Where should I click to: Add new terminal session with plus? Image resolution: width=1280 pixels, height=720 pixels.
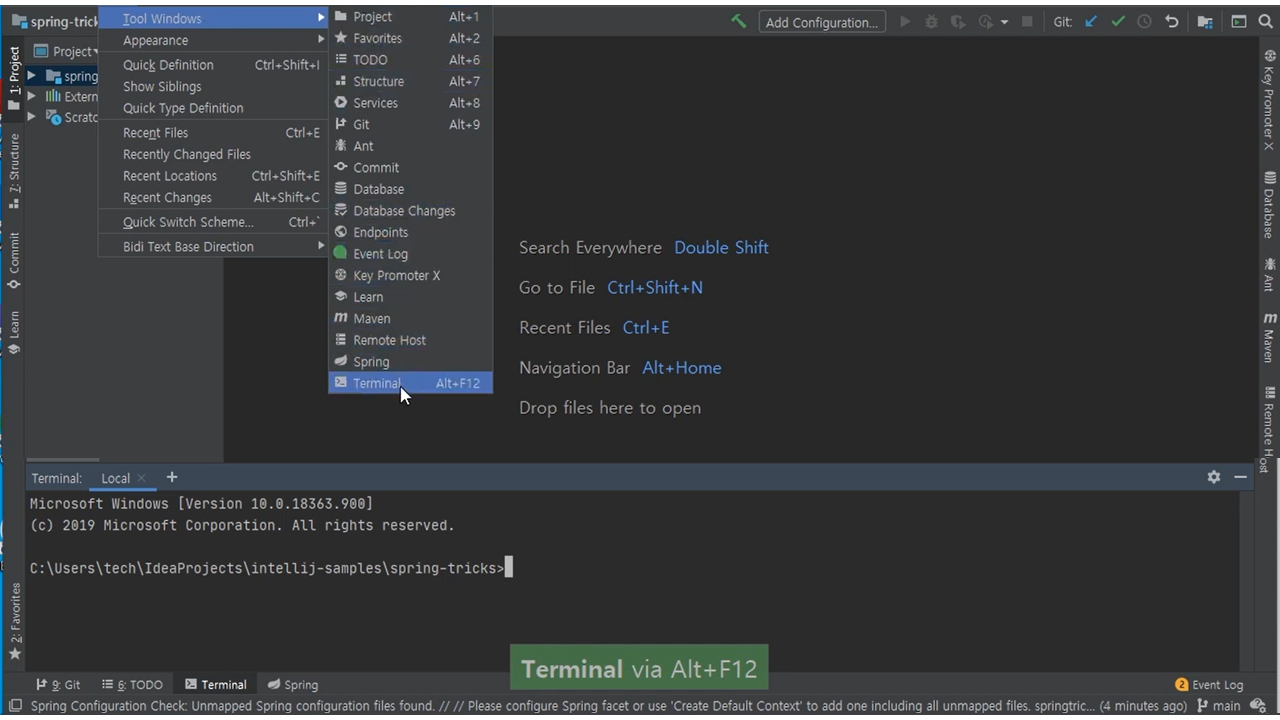(172, 477)
